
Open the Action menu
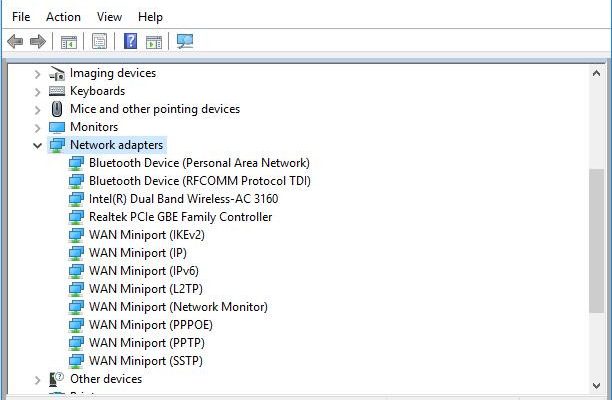[x=63, y=17]
